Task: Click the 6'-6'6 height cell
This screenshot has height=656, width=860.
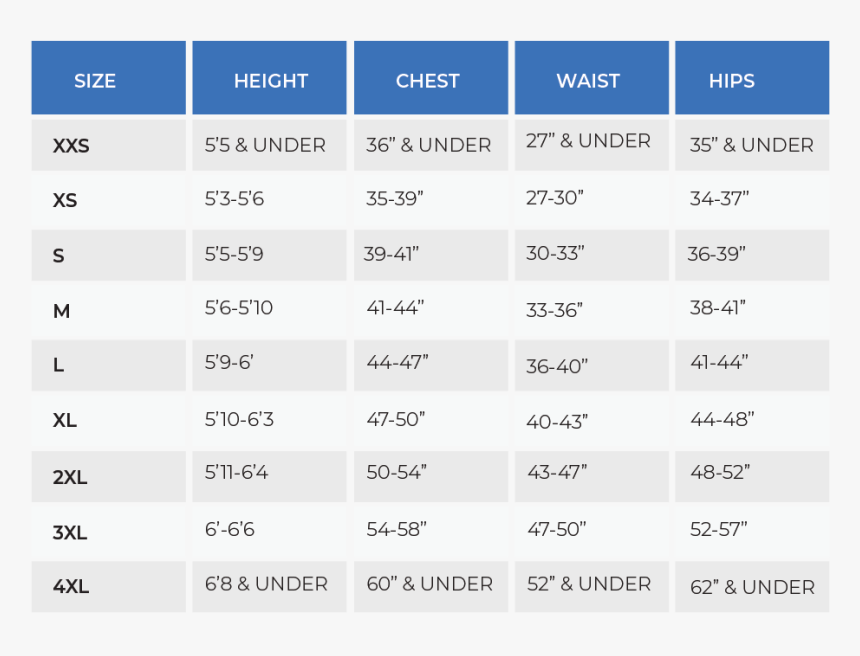Action: [x=230, y=529]
